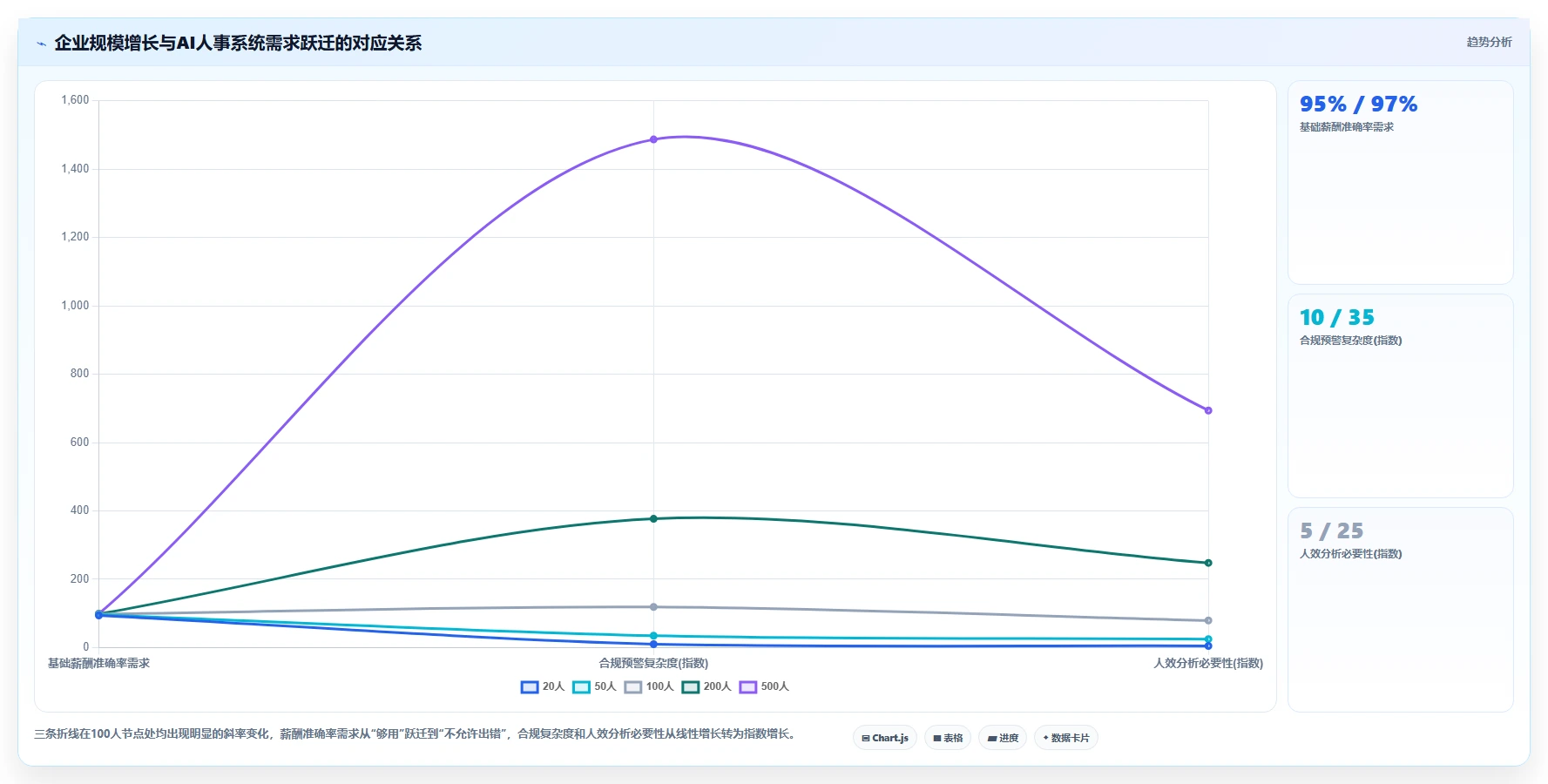1548x784 pixels.
Task: Toggle the 20人 legend series
Action: 543,686
